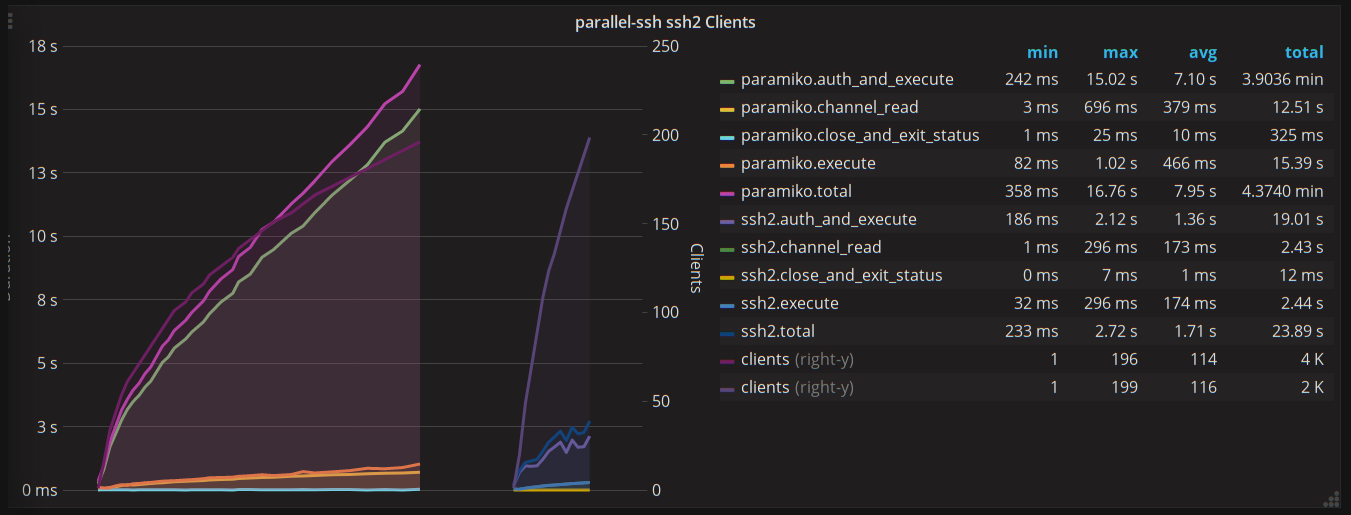Toggle the paramiko.close_and_exit_status series
Viewport: 1351px width, 515px height.
[860, 135]
